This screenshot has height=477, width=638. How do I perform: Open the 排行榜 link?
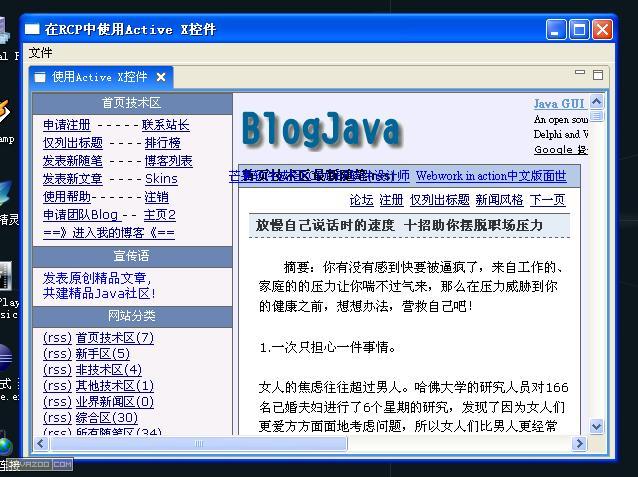pyautogui.click(x=163, y=142)
